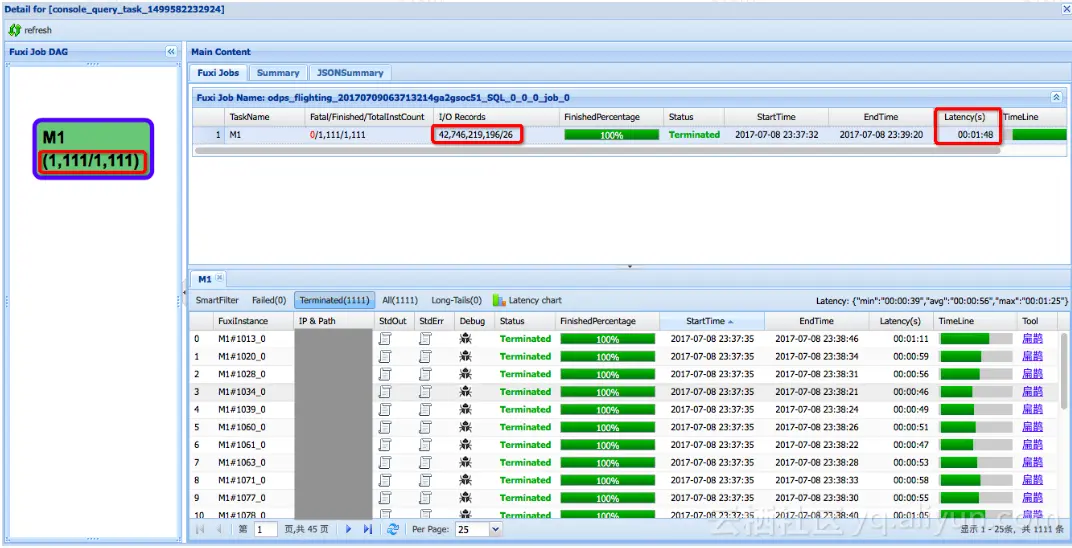The height and width of the screenshot is (548, 1072).
Task: Select the M1 task row in Fuxi Jobs
Action: point(629,135)
